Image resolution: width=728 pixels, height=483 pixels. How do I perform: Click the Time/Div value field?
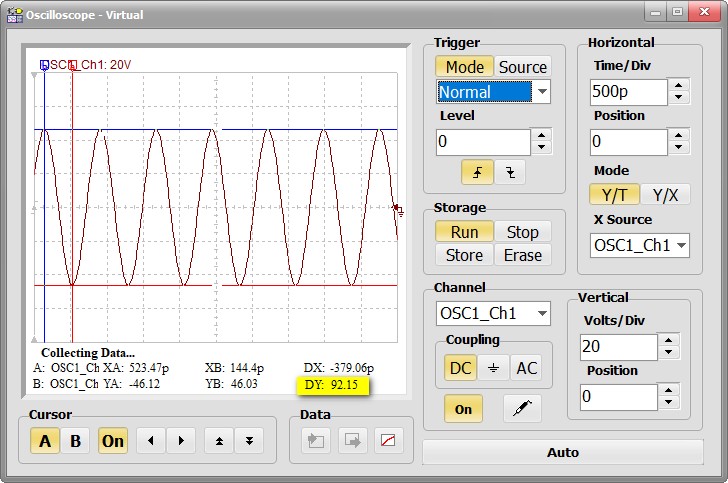tap(629, 92)
